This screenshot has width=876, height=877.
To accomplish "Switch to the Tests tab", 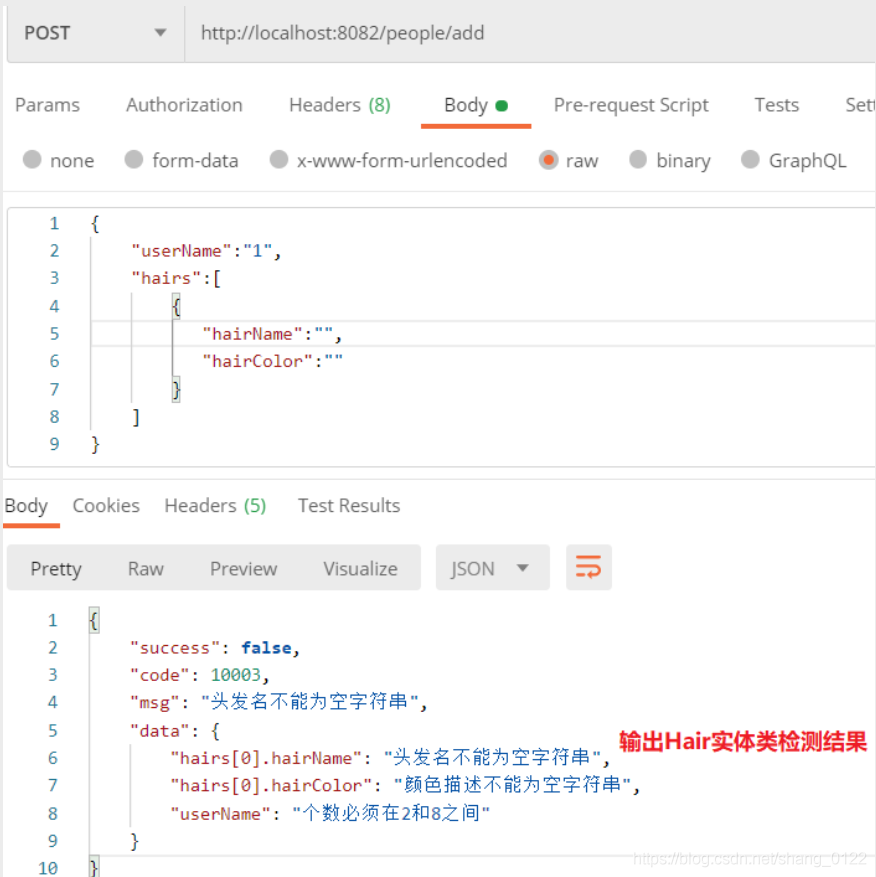I will coord(776,105).
